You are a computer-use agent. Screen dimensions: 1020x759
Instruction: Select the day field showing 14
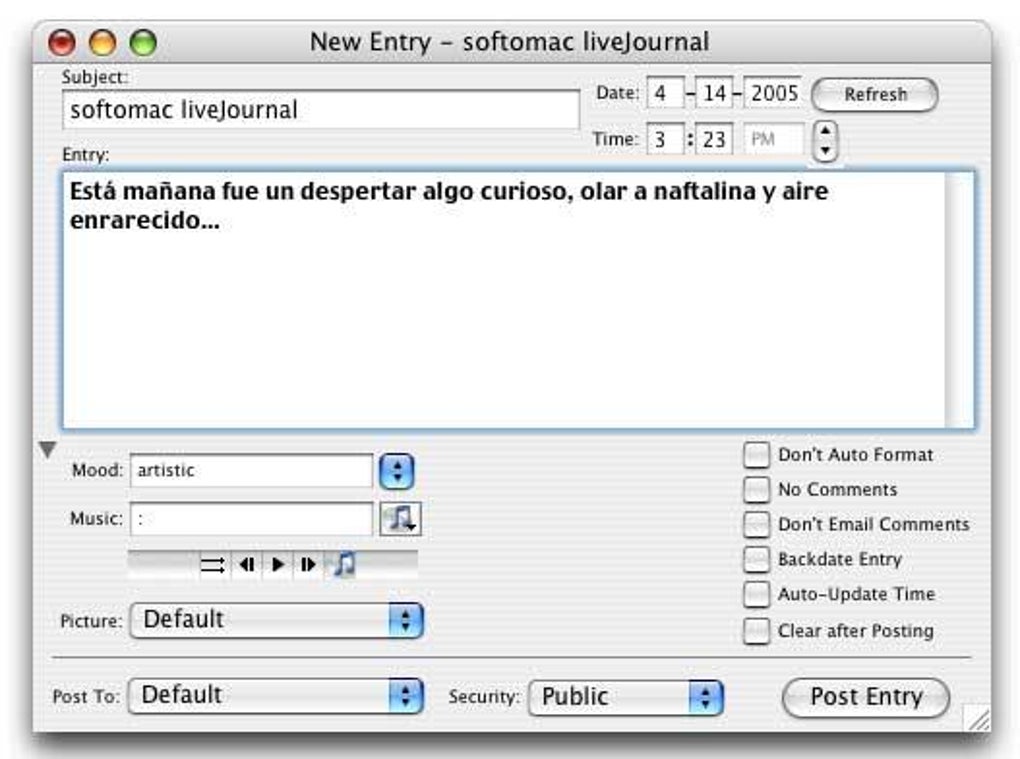tap(714, 93)
